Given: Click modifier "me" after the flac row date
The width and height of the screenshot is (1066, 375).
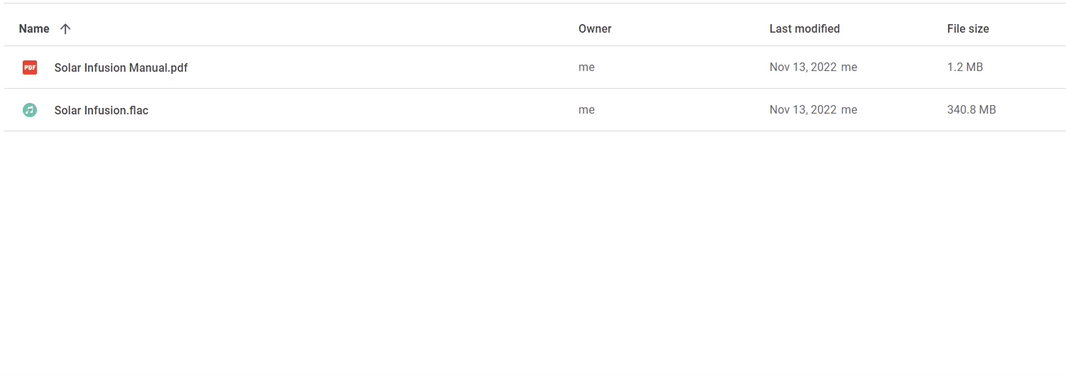Looking at the screenshot, I should [x=849, y=109].
